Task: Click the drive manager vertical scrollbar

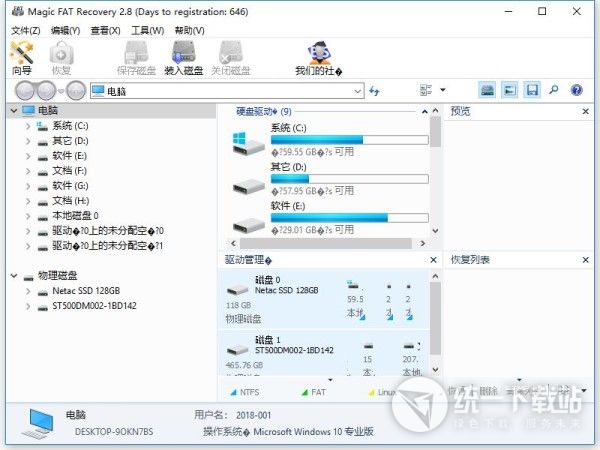Action: point(435,318)
